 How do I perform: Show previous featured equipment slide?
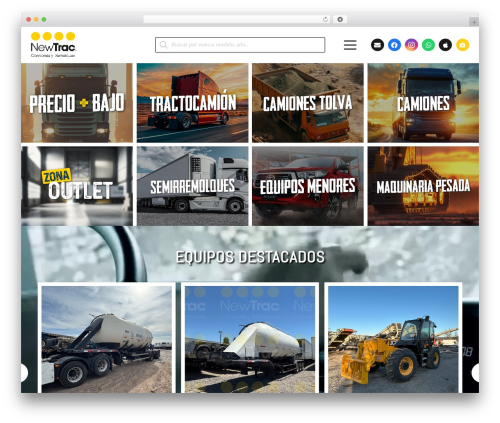[24, 373]
